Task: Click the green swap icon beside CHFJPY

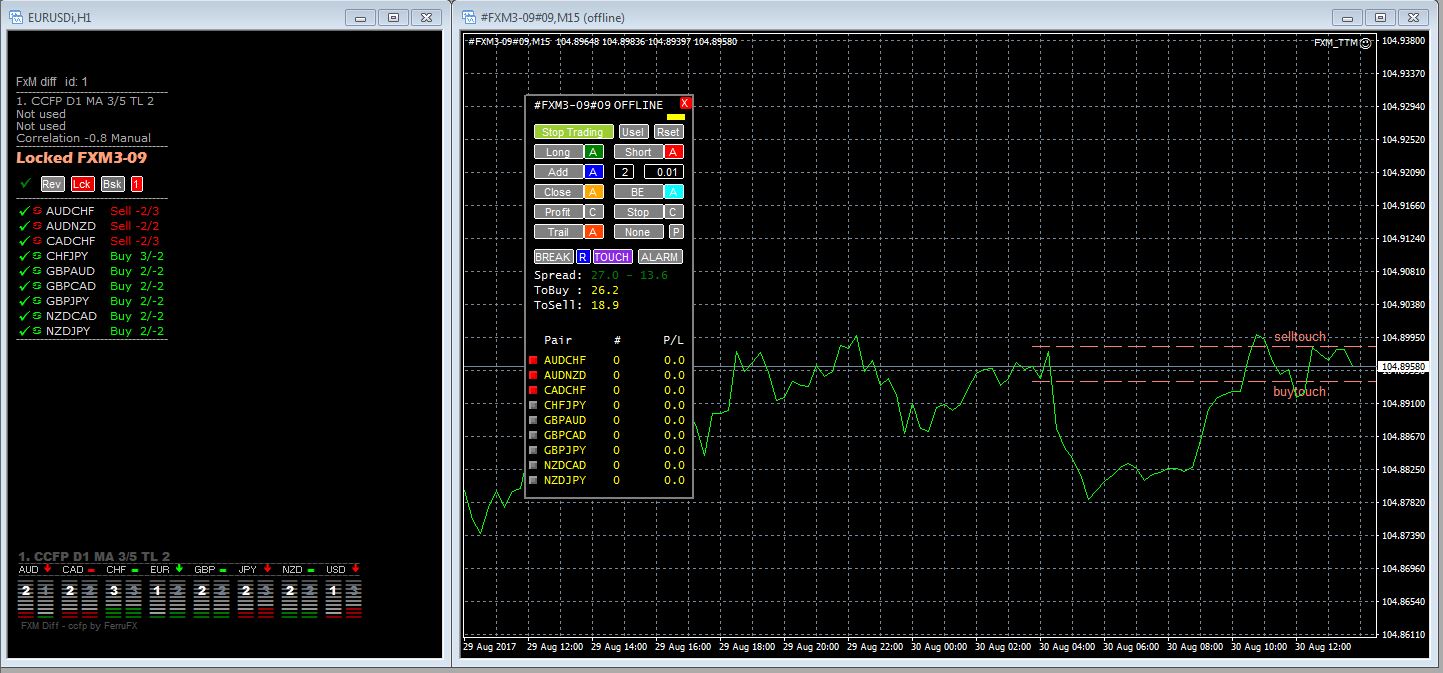Action: (x=38, y=256)
